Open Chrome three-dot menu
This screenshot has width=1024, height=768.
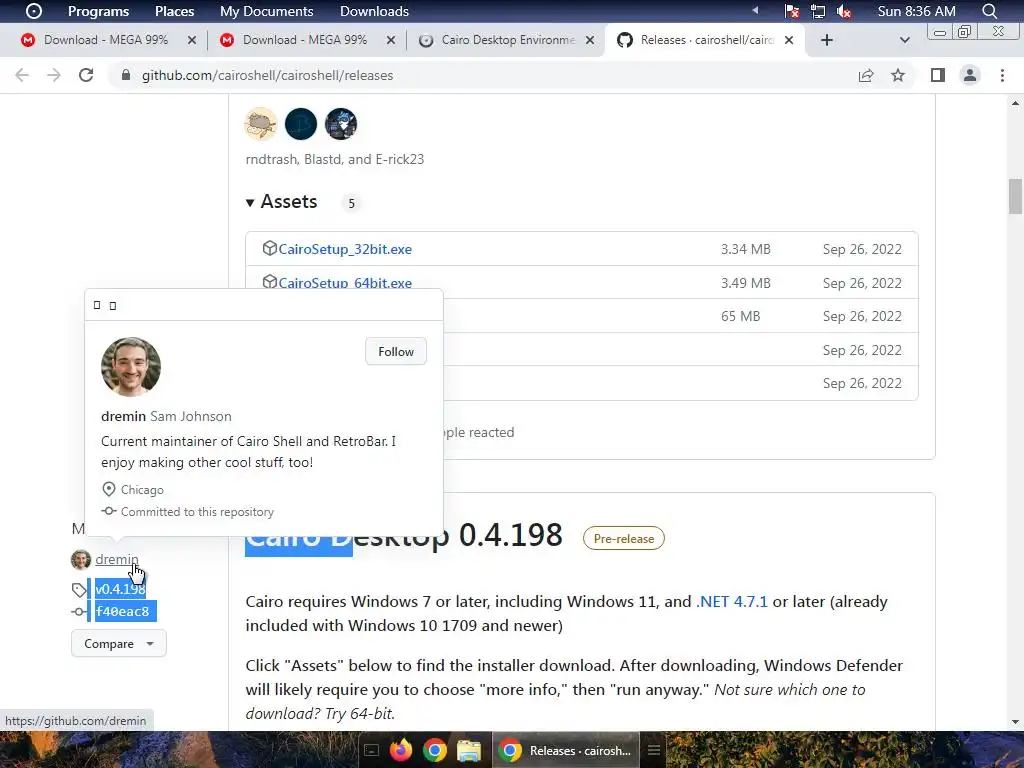(x=1002, y=75)
